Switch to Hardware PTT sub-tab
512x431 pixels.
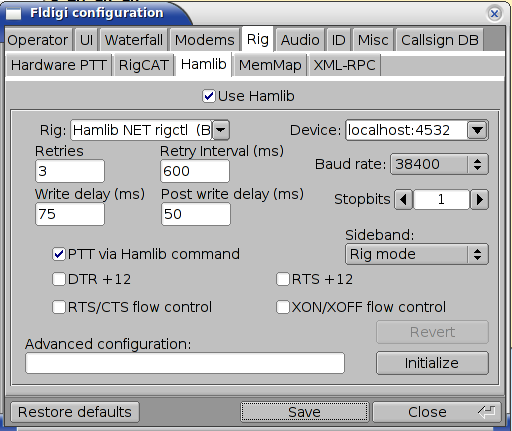[59, 65]
